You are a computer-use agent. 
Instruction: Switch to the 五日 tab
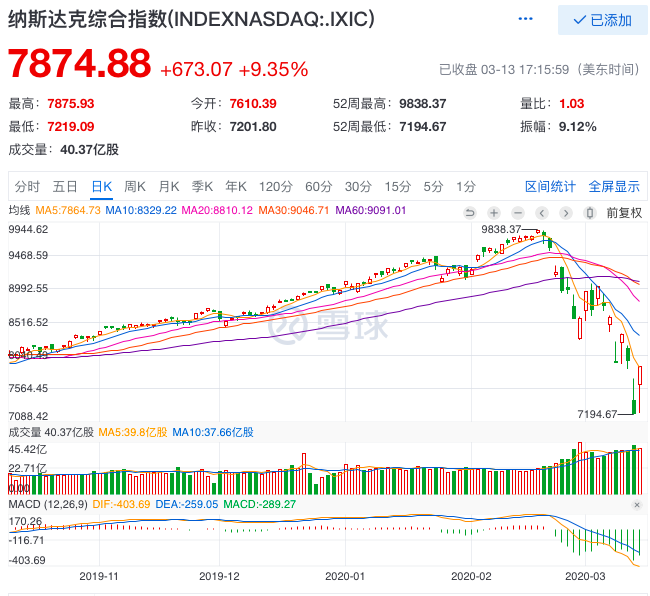[65, 187]
